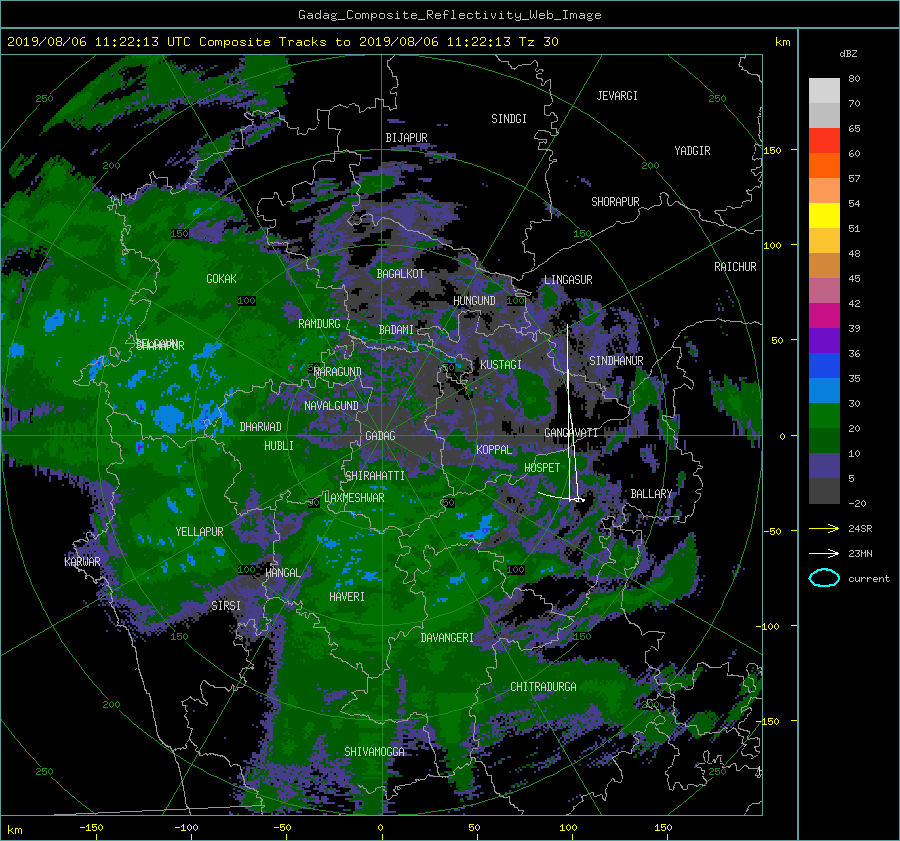Select the magenta 39-42 dBZ legend swatch
Viewport: 900px width, 841px height.
coord(824,315)
